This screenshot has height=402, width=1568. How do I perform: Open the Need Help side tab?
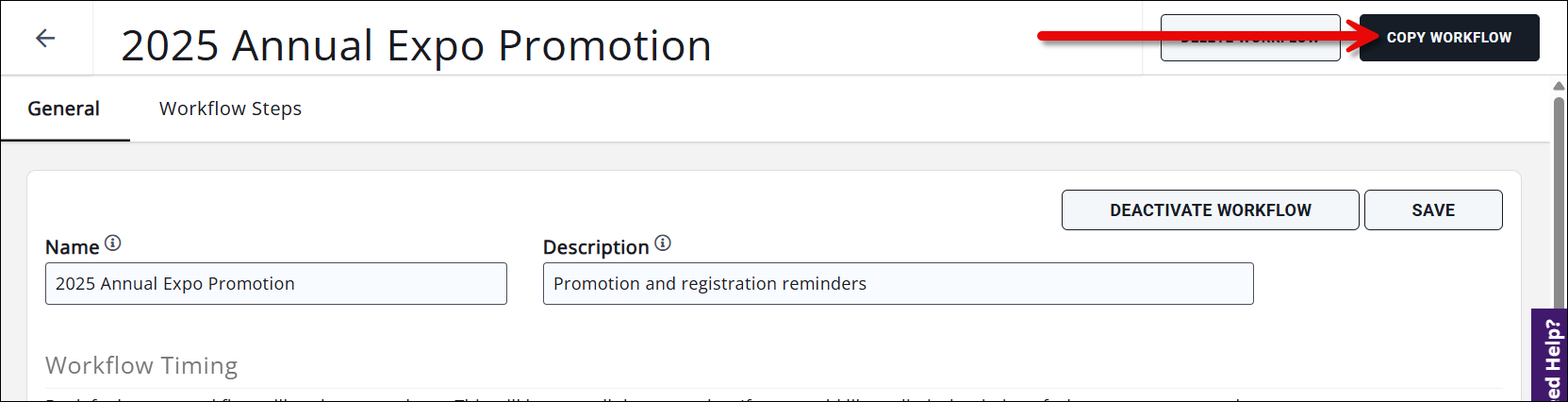[1551, 359]
